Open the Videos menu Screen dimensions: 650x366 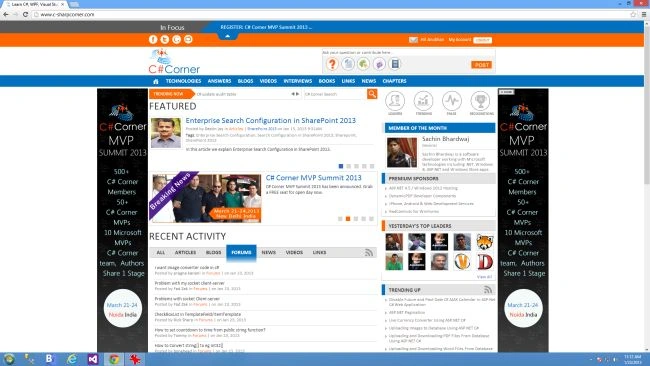268,81
